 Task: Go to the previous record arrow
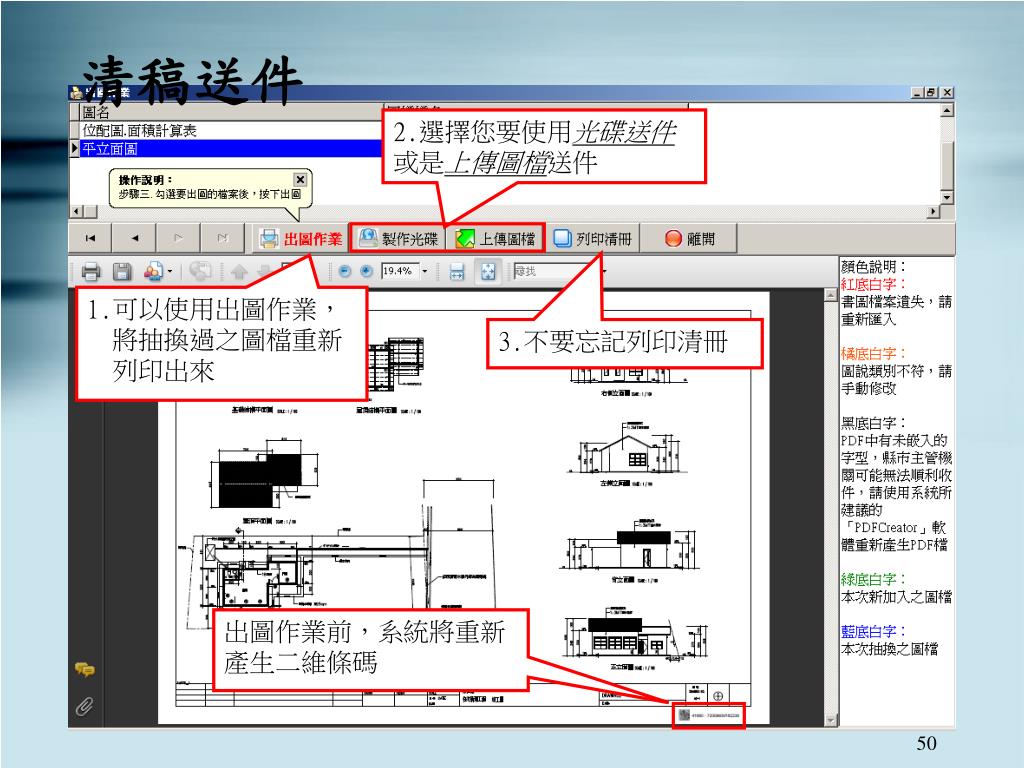[x=135, y=238]
